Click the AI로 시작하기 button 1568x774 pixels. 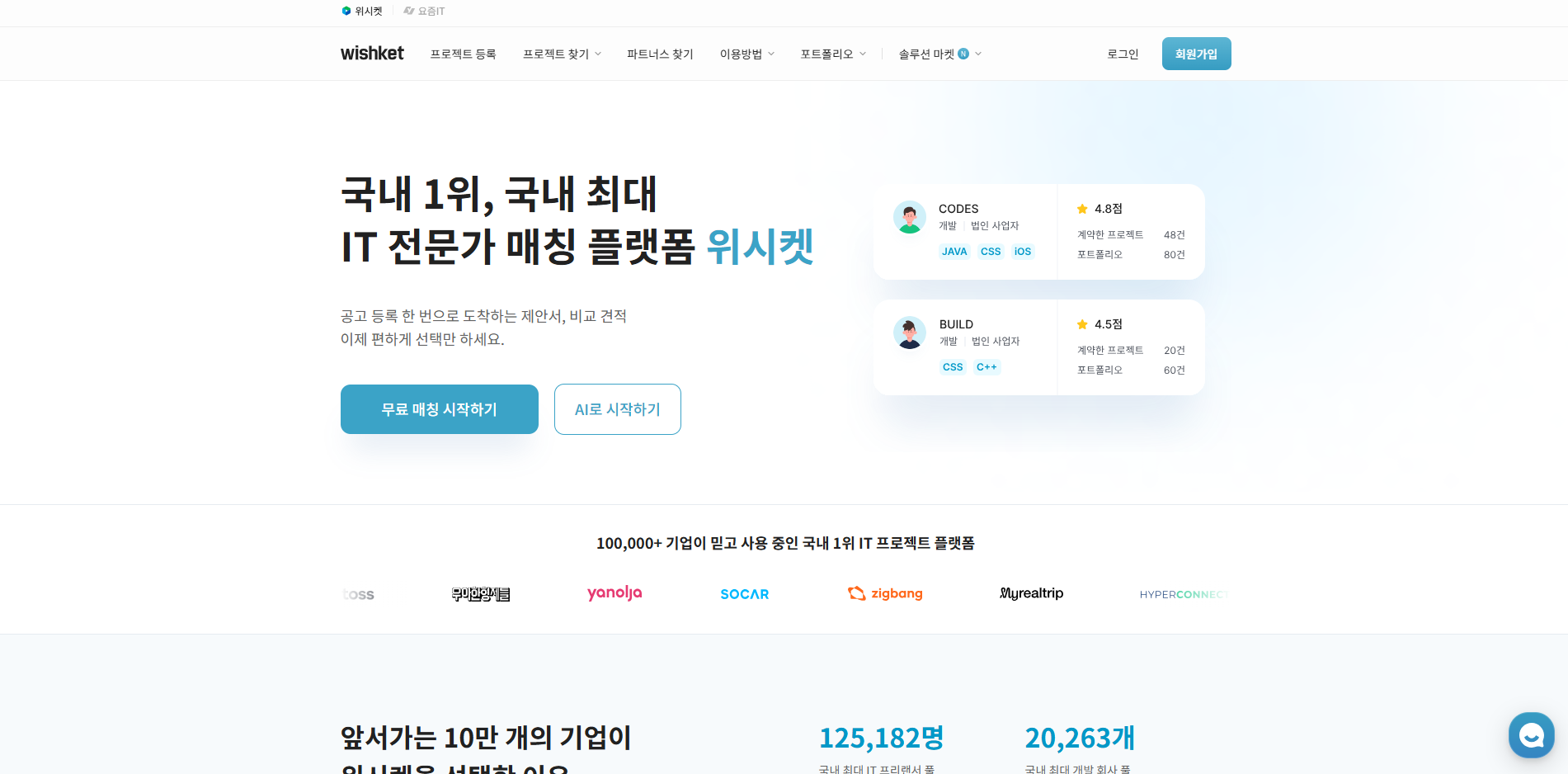coord(617,409)
